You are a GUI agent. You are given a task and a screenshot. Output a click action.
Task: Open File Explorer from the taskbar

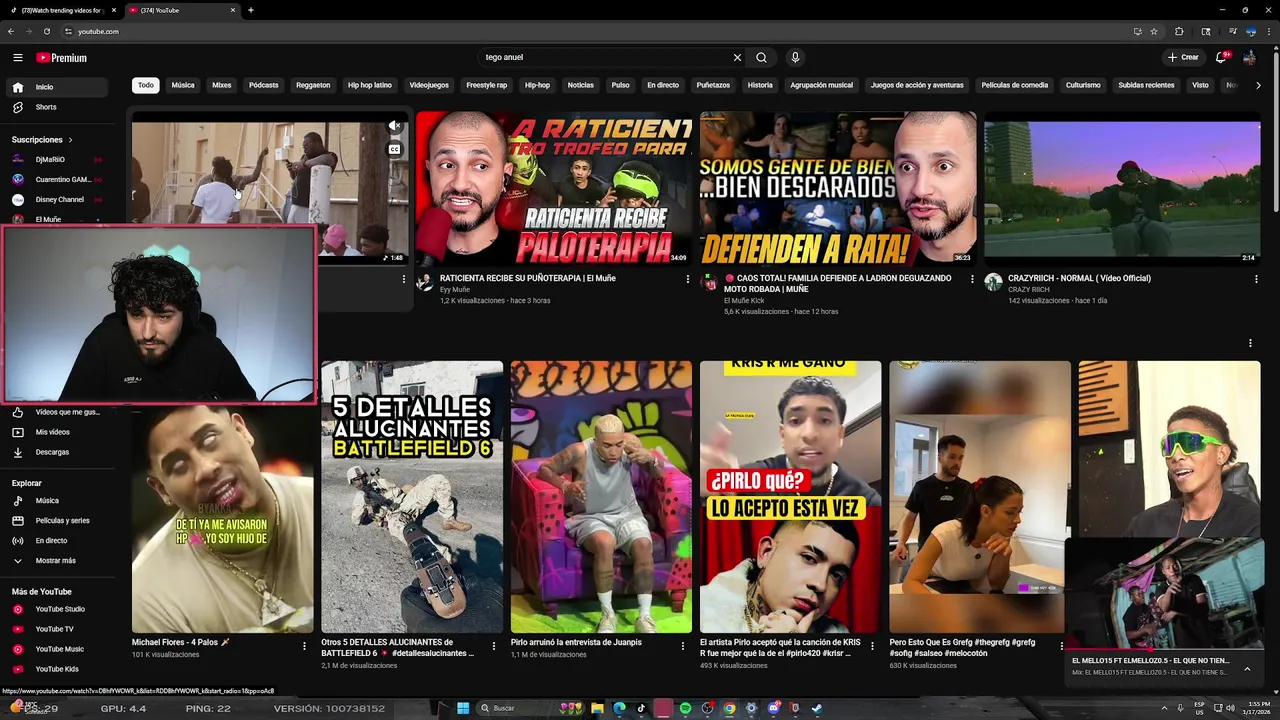point(597,708)
